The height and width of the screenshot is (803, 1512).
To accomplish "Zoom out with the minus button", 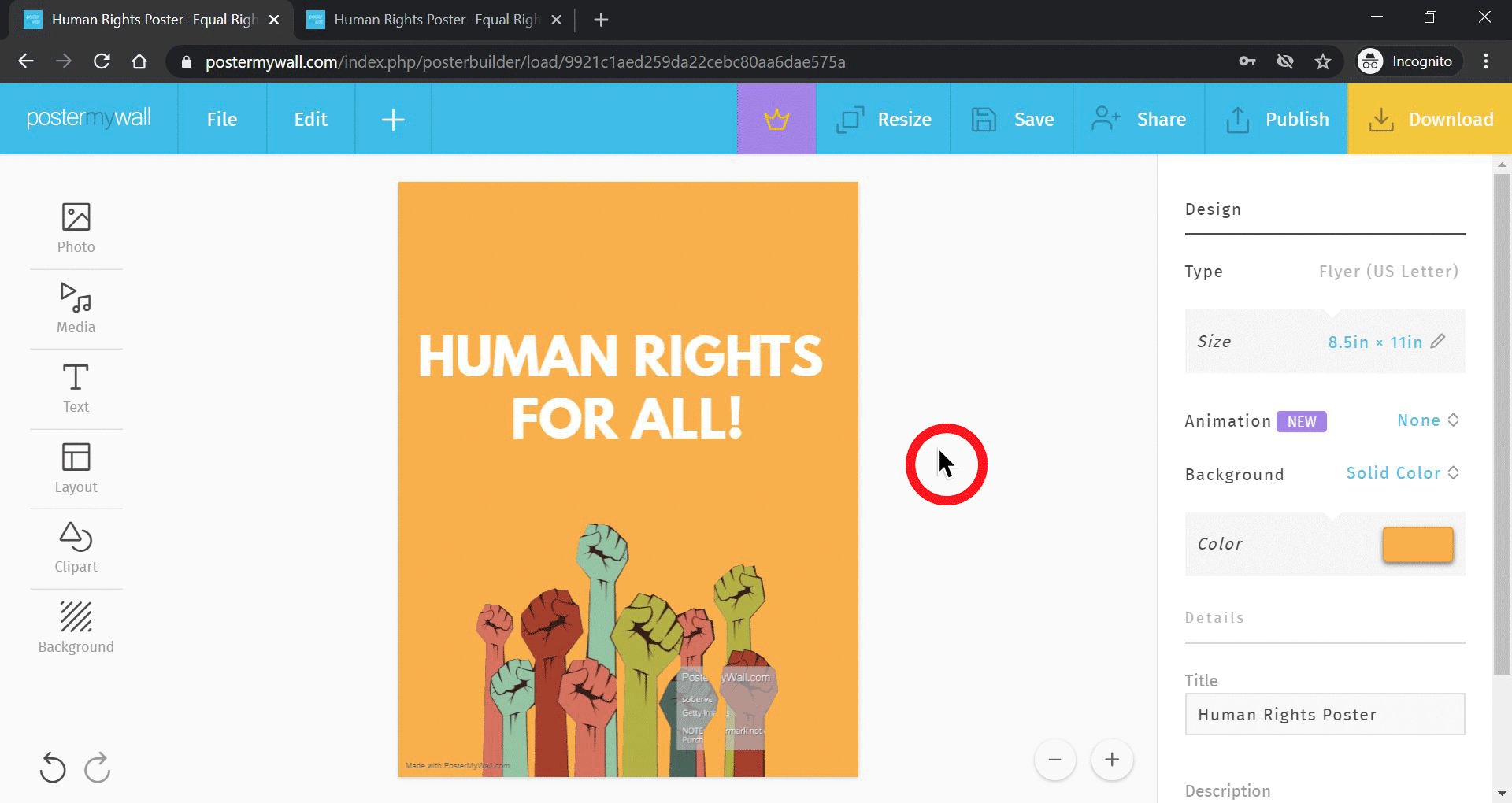I will pos(1055,760).
